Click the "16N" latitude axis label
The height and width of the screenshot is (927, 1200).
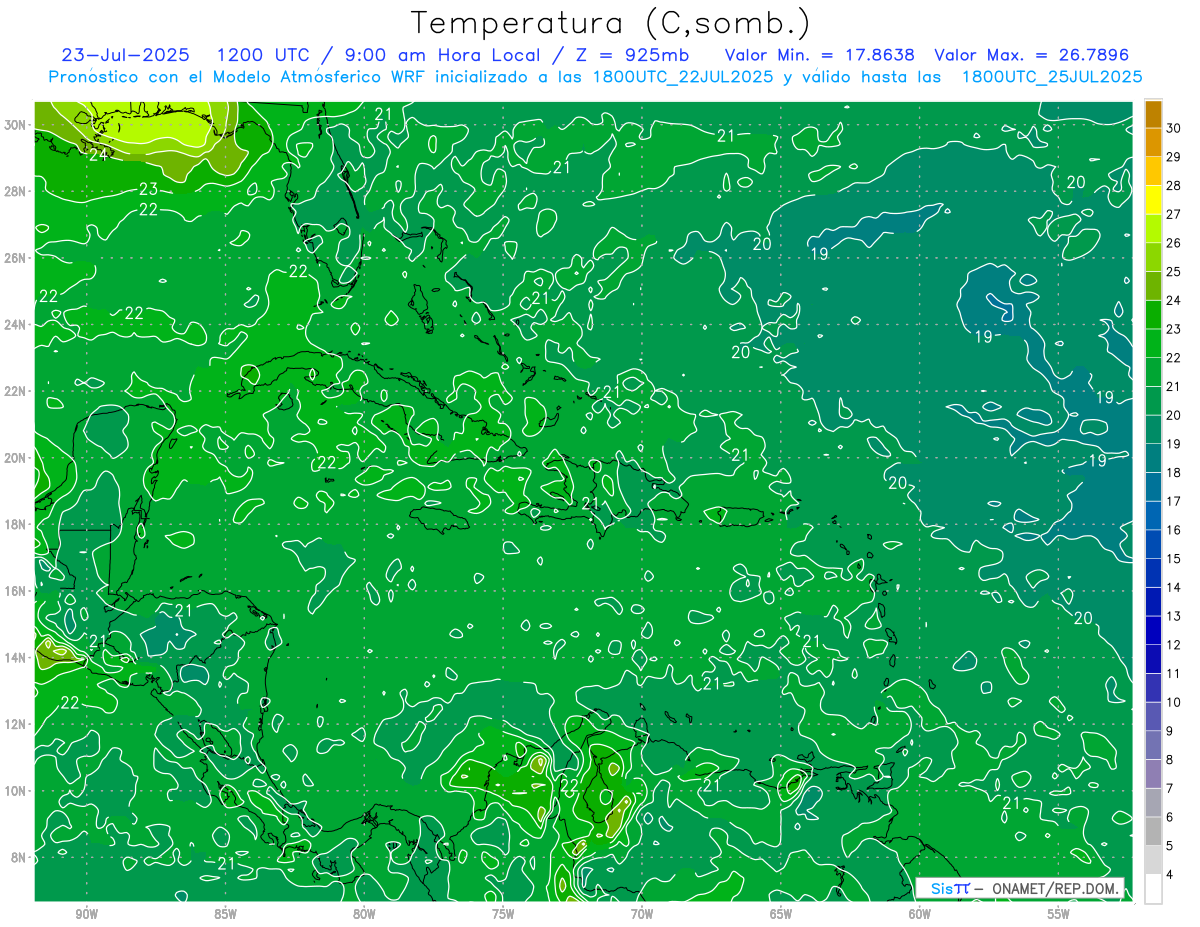click(x=16, y=590)
